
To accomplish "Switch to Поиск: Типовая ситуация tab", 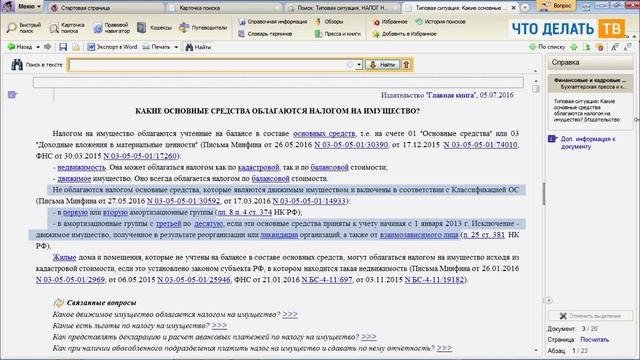I will [x=342, y=8].
